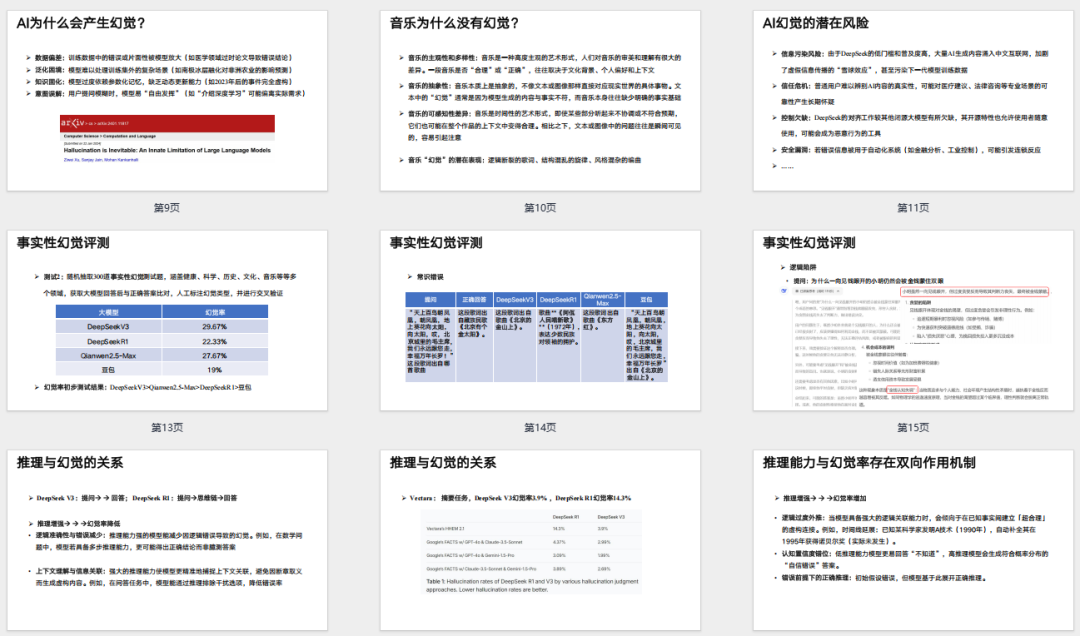
Task: Click the 信息污染风险 bullet on page 11
Action: click(911, 61)
